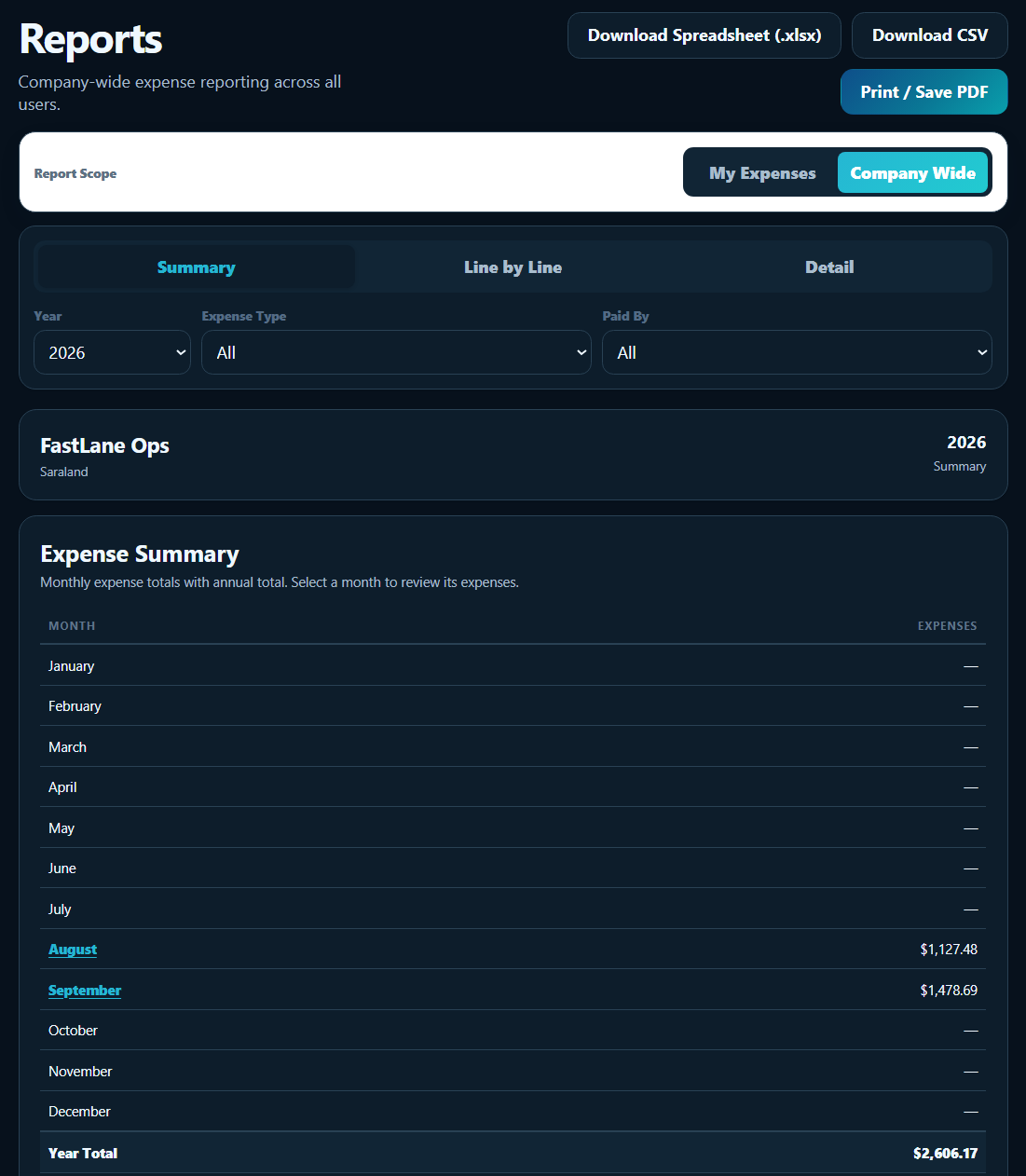This screenshot has height=1176, width=1026.
Task: Open August month expenses link
Action: coord(73,950)
